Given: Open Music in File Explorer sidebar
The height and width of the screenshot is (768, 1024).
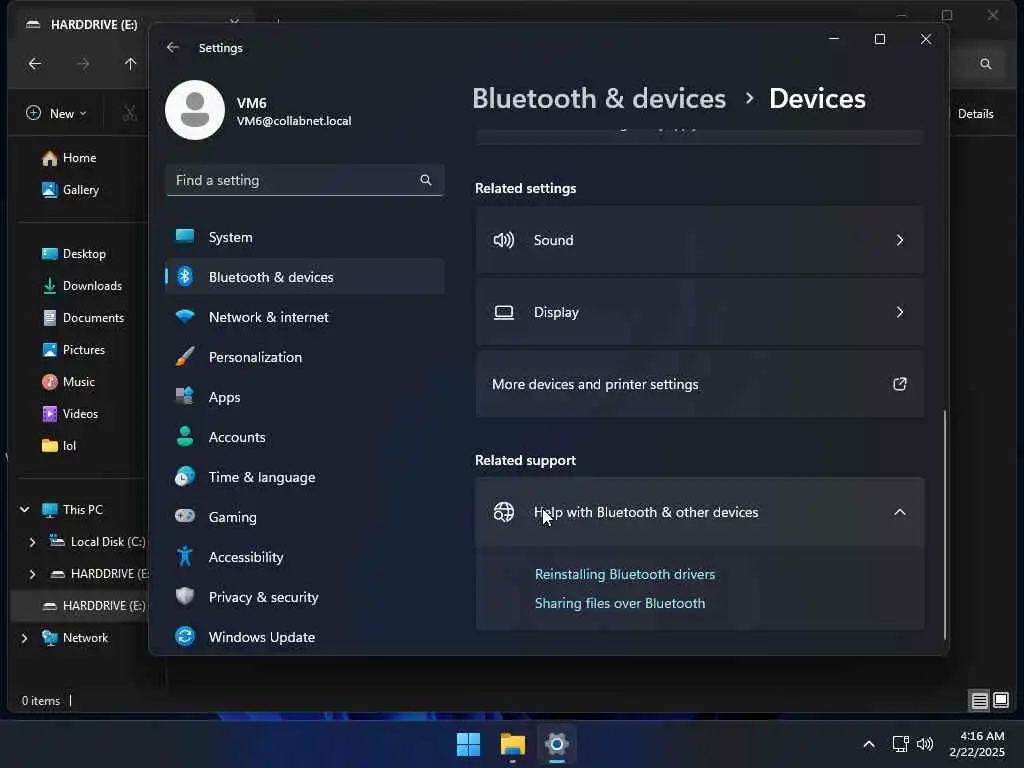Looking at the screenshot, I should coord(78,381).
